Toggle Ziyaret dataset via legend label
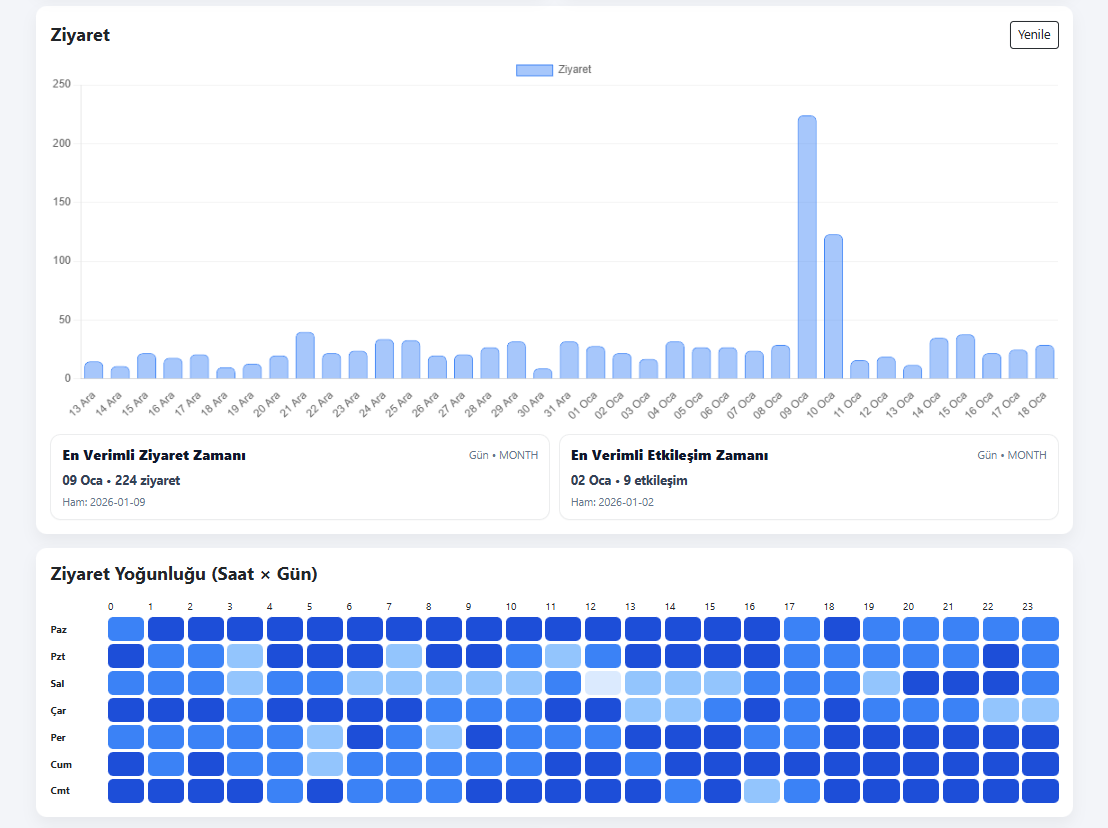1108x828 pixels. [x=574, y=69]
